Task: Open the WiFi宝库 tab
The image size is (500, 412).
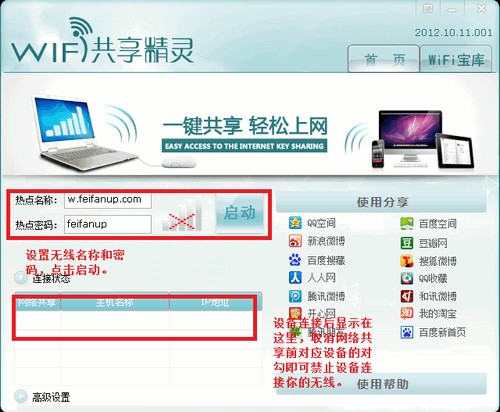Action: (x=456, y=59)
